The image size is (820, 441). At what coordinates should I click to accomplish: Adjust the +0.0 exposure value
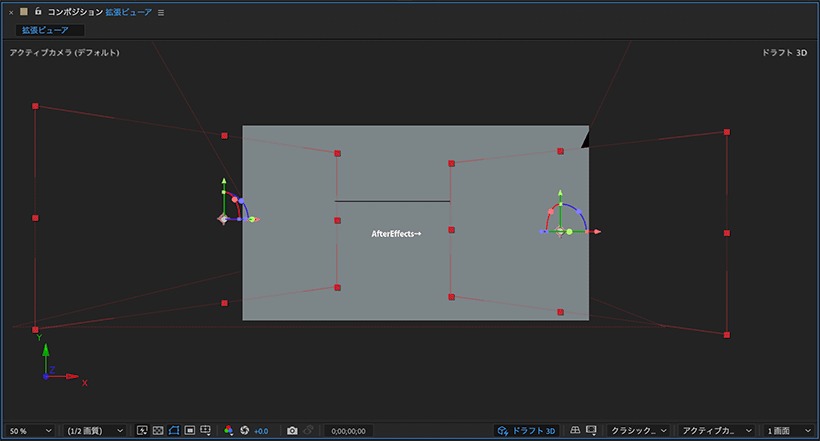click(261, 431)
